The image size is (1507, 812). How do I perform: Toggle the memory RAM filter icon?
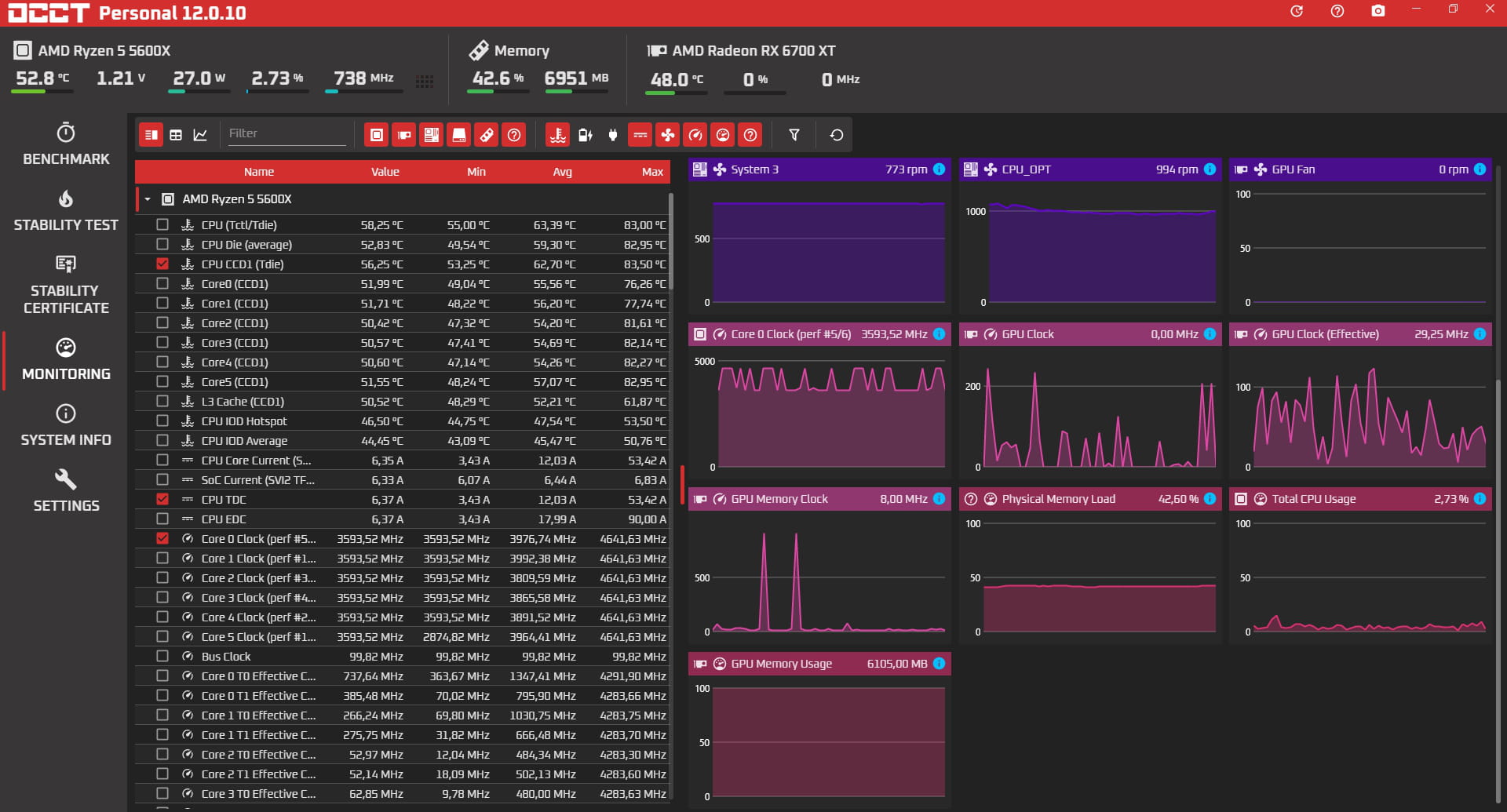coord(487,135)
